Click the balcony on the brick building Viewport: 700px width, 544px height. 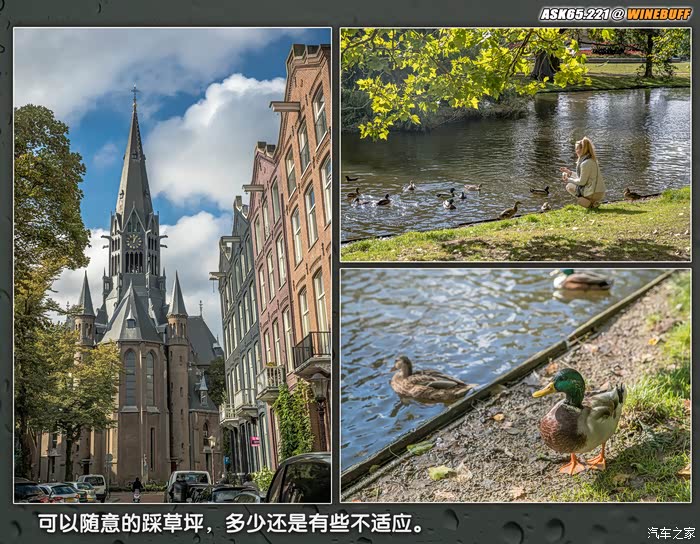pos(311,350)
